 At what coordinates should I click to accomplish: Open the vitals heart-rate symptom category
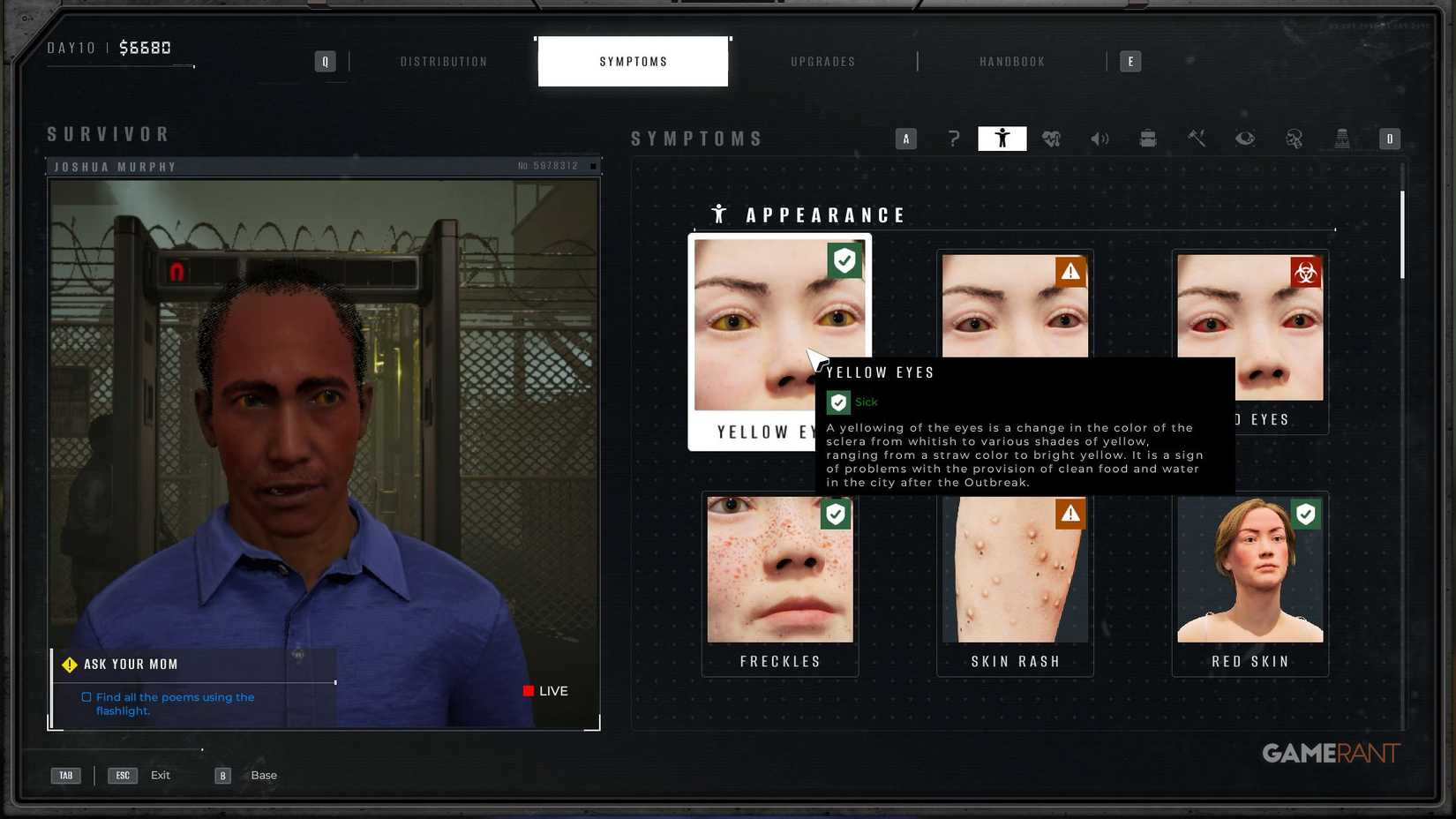click(x=1051, y=139)
